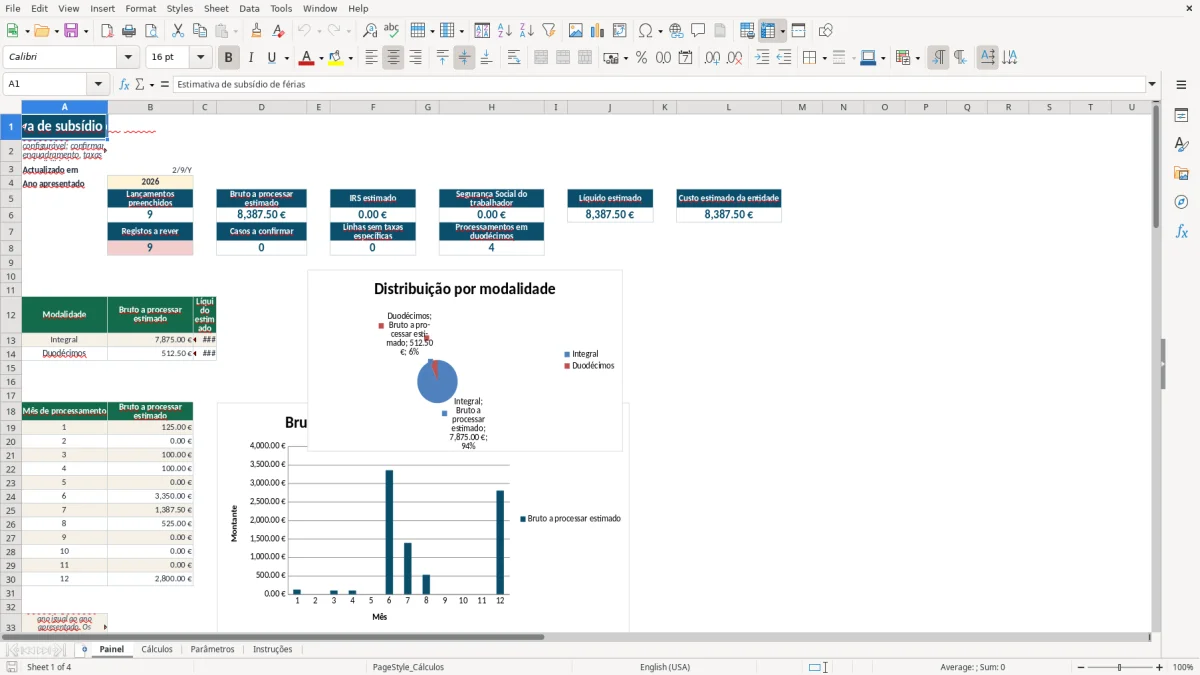This screenshot has width=1200, height=675.
Task: Click the Sort dialog icon
Action: (x=482, y=31)
